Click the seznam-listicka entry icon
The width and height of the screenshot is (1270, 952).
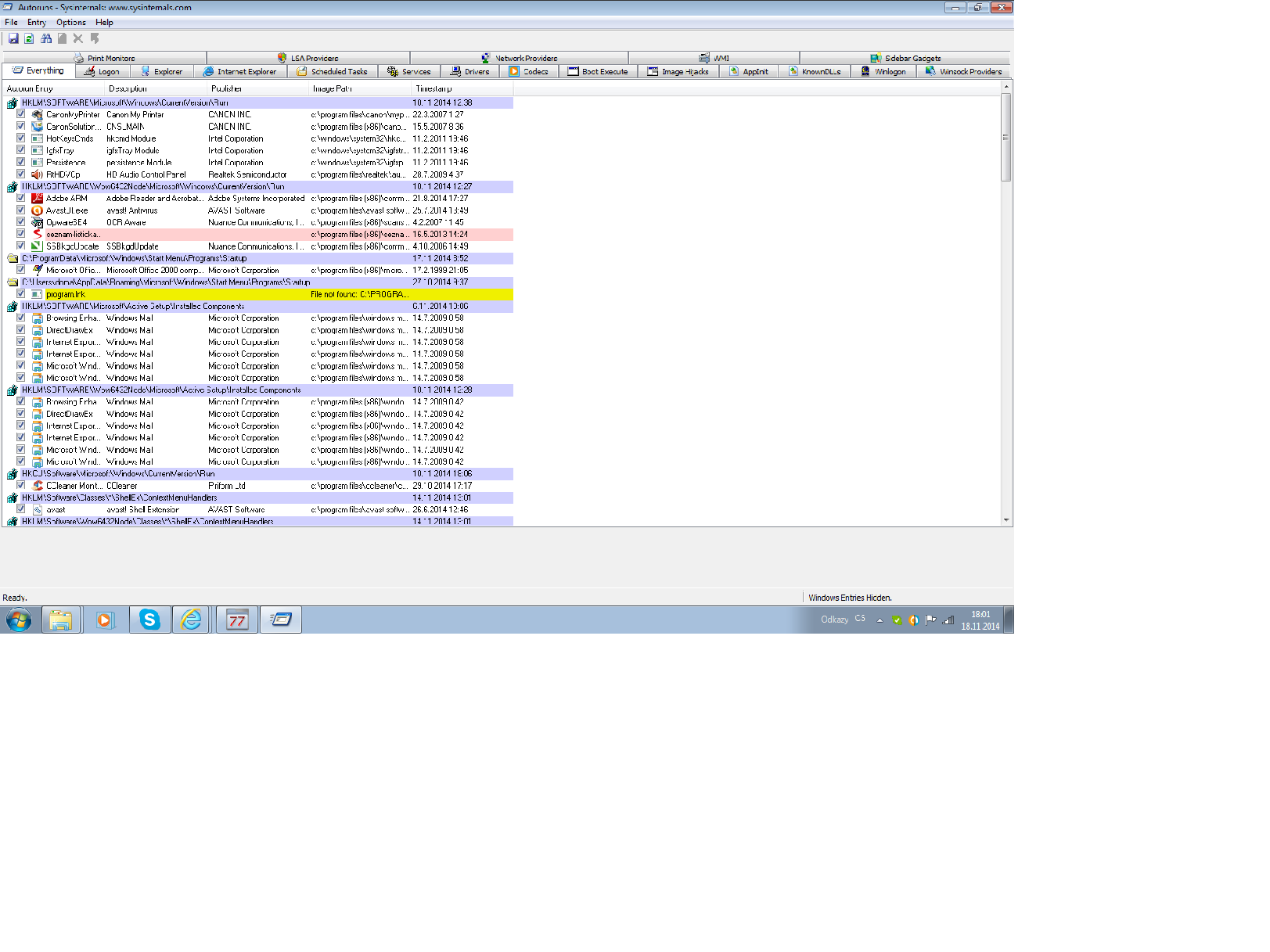(x=37, y=235)
